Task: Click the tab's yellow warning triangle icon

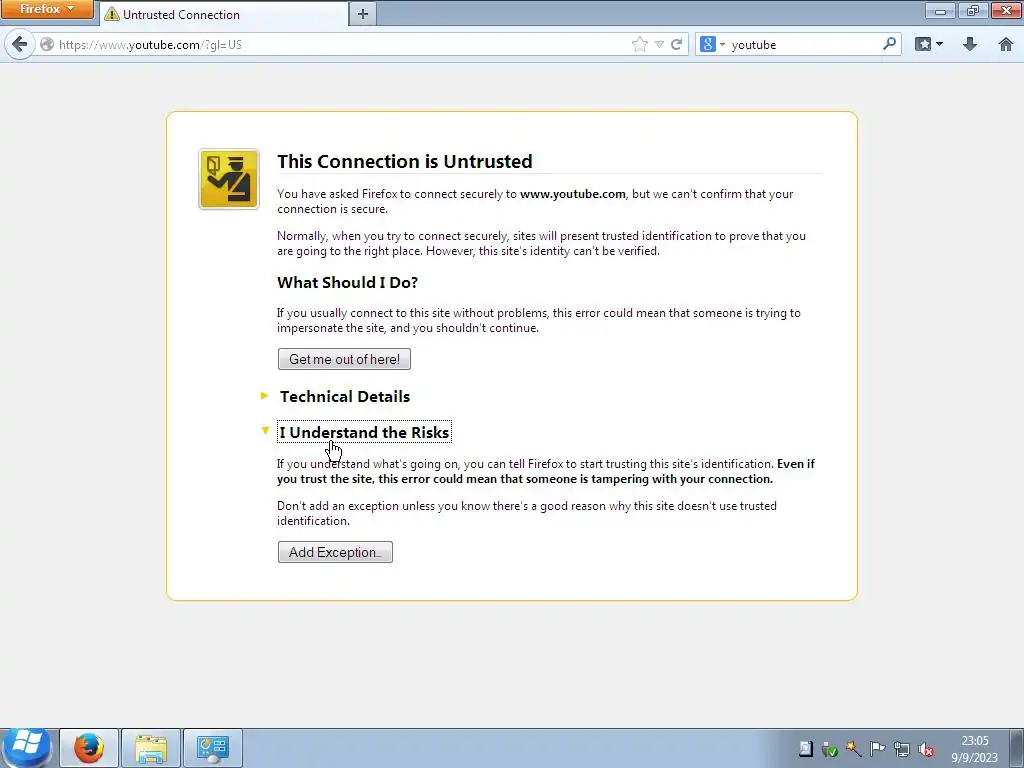Action: (x=112, y=14)
